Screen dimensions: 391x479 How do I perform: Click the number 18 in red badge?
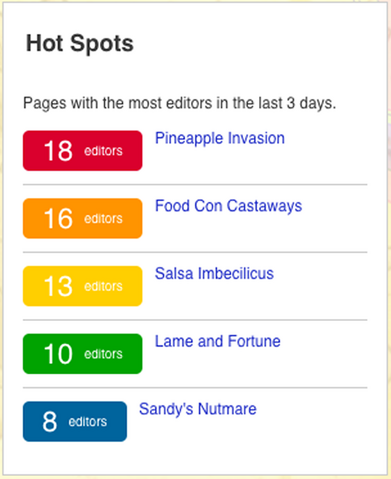[x=58, y=151]
